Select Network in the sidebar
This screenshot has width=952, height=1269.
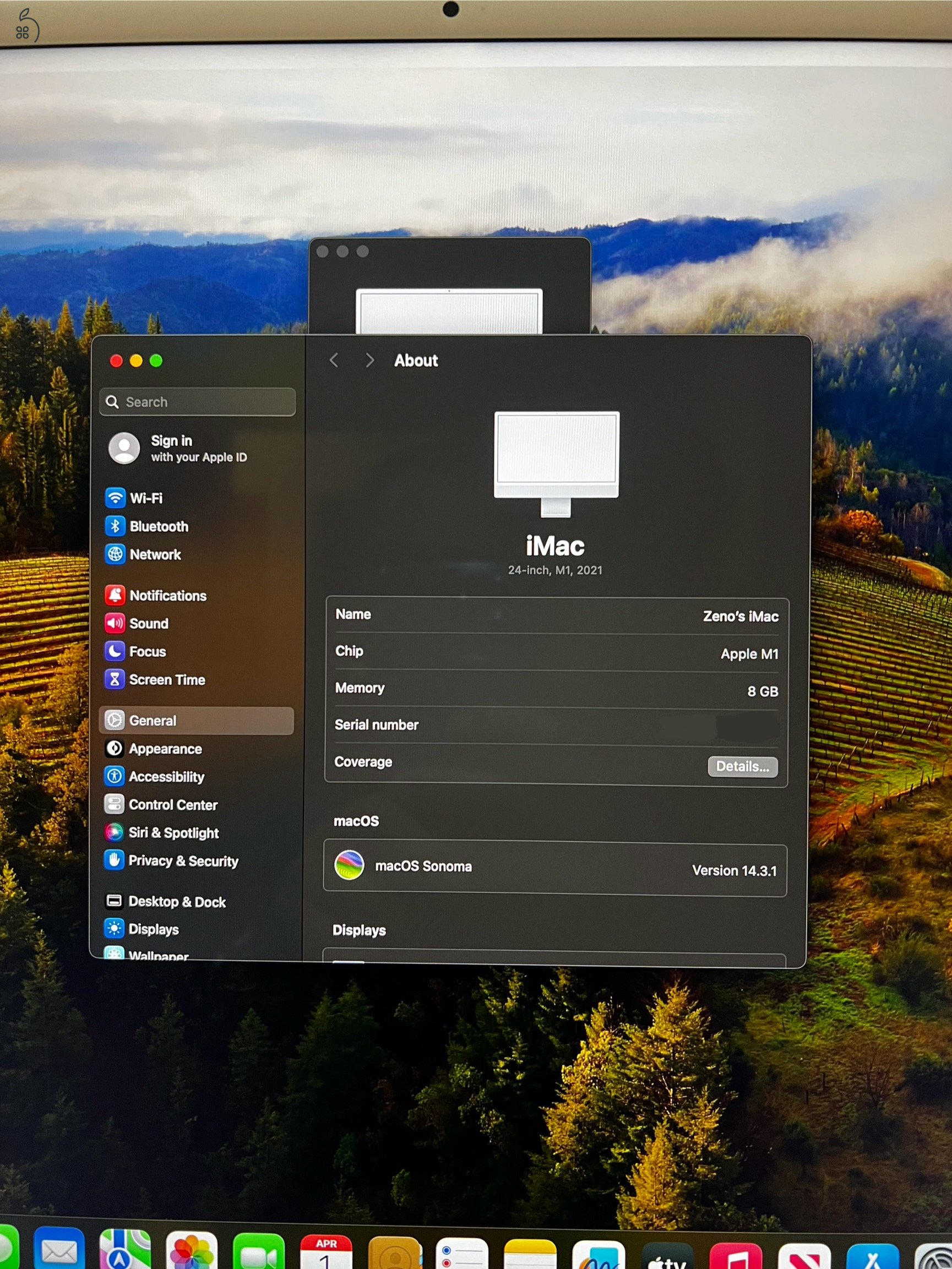point(144,554)
